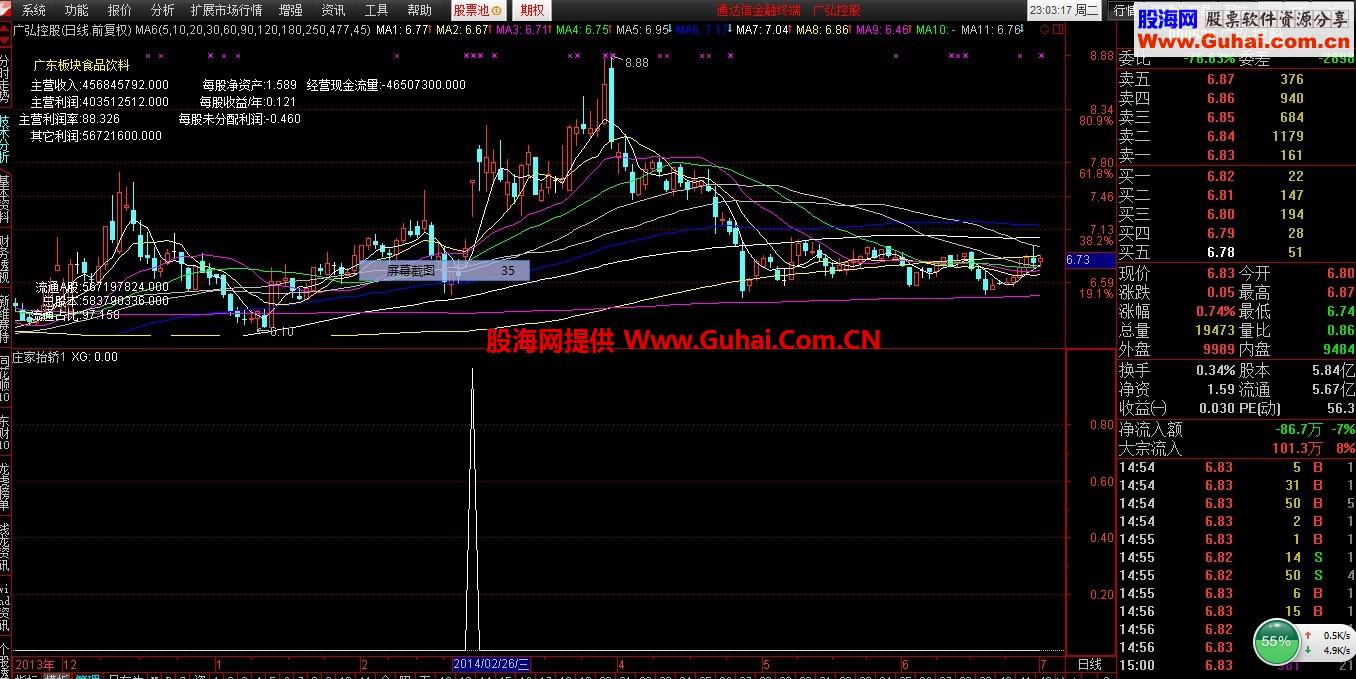Screen dimensions: 1356x679
Task: Click the 买三 bid row at 6.80
Action: (1235, 214)
